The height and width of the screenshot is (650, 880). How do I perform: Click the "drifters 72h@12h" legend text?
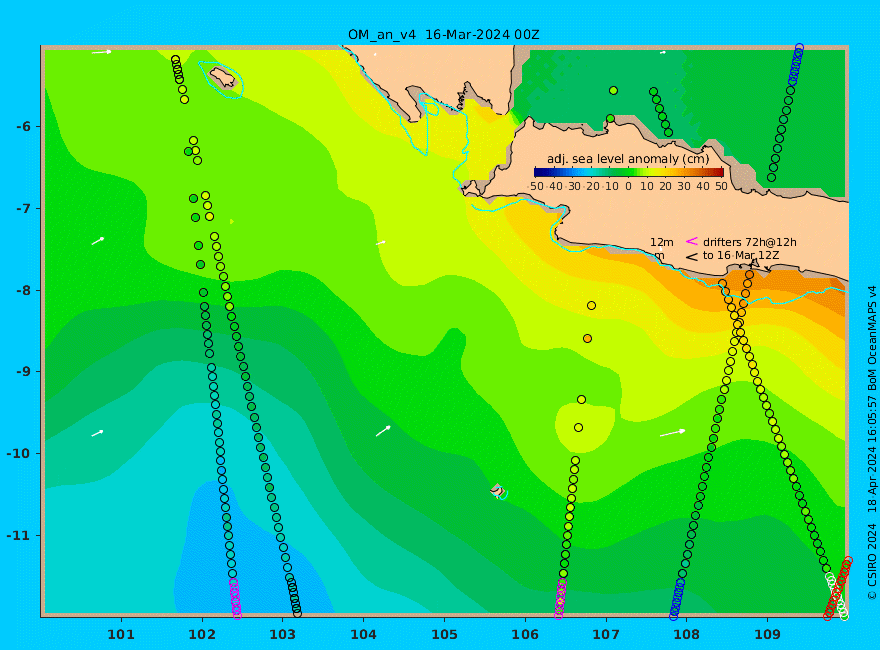750,242
